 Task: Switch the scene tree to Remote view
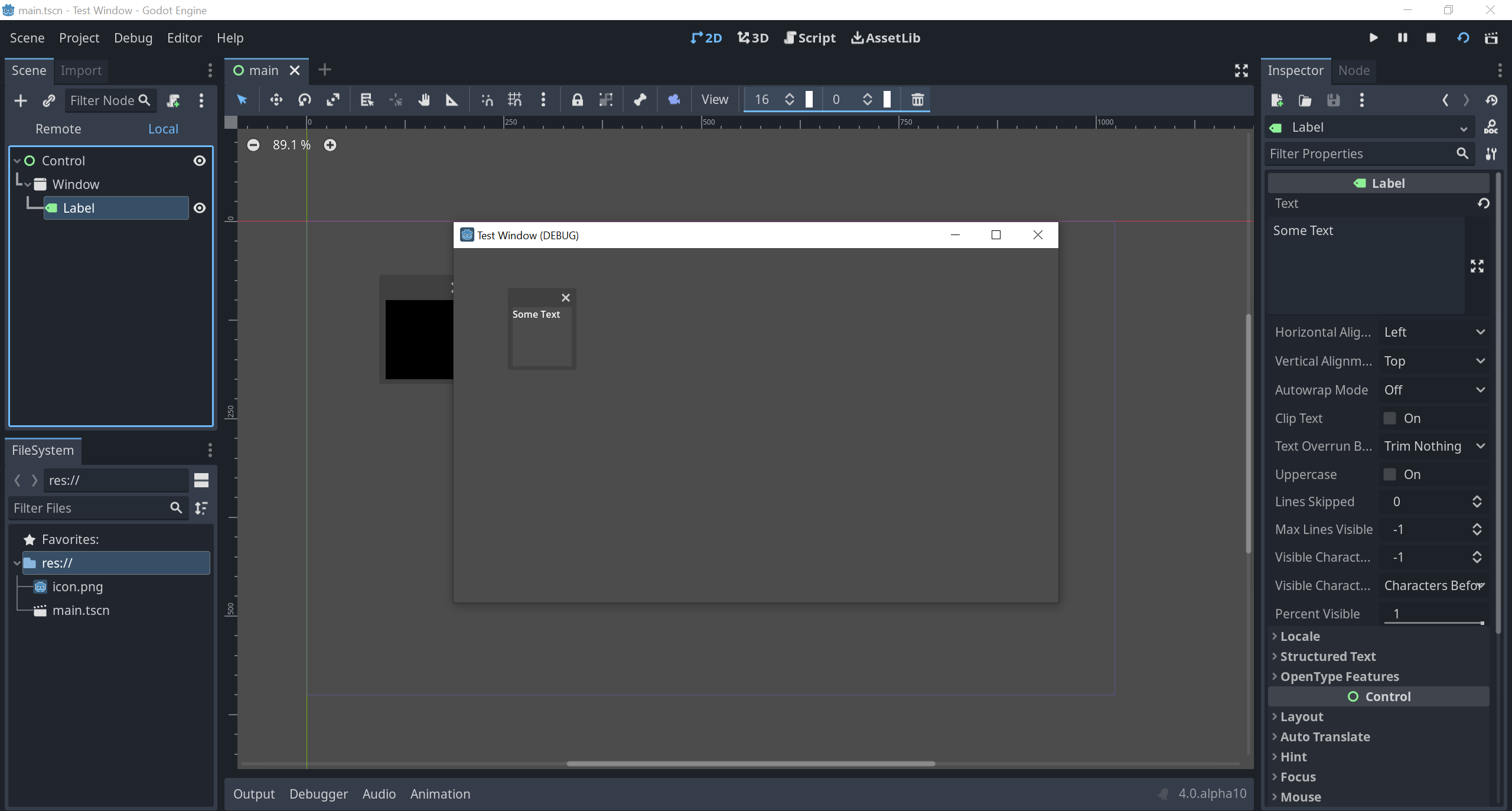point(58,129)
